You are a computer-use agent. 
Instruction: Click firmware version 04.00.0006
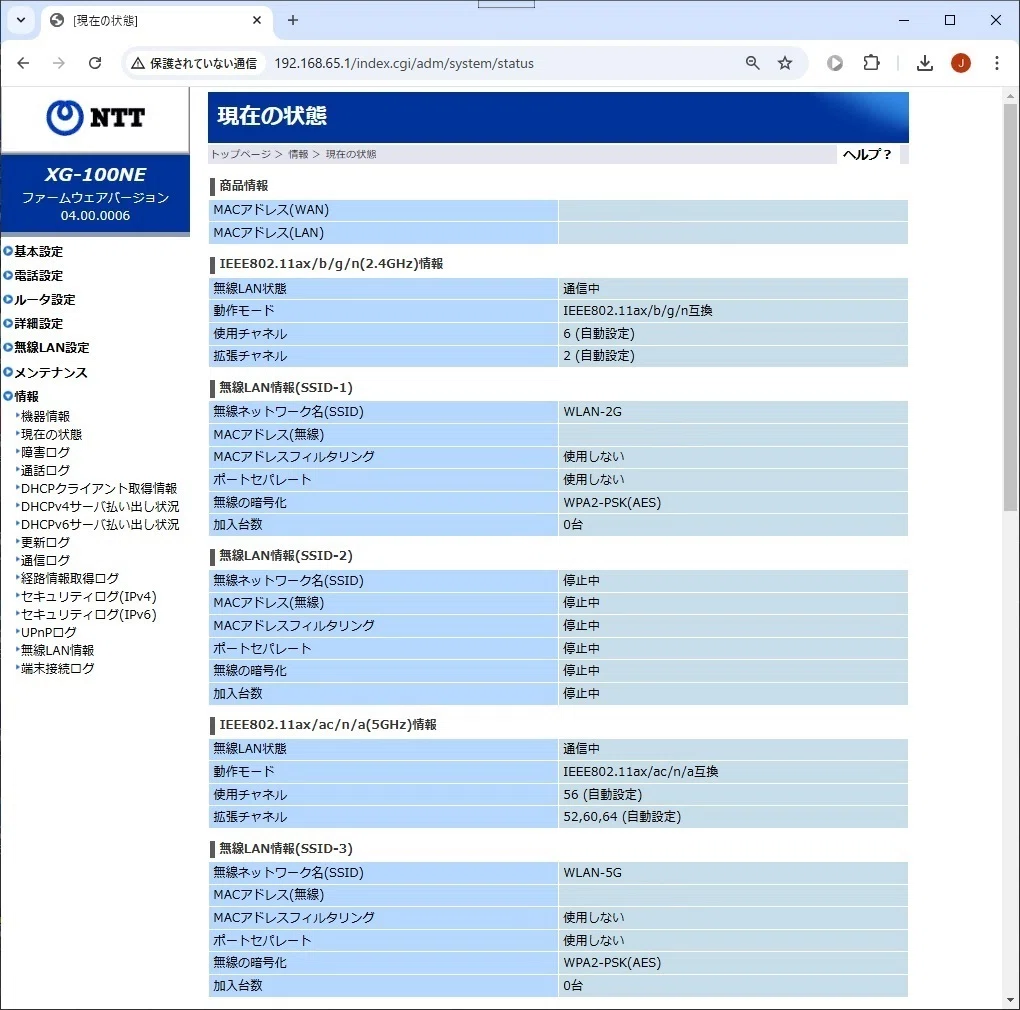(x=96, y=215)
